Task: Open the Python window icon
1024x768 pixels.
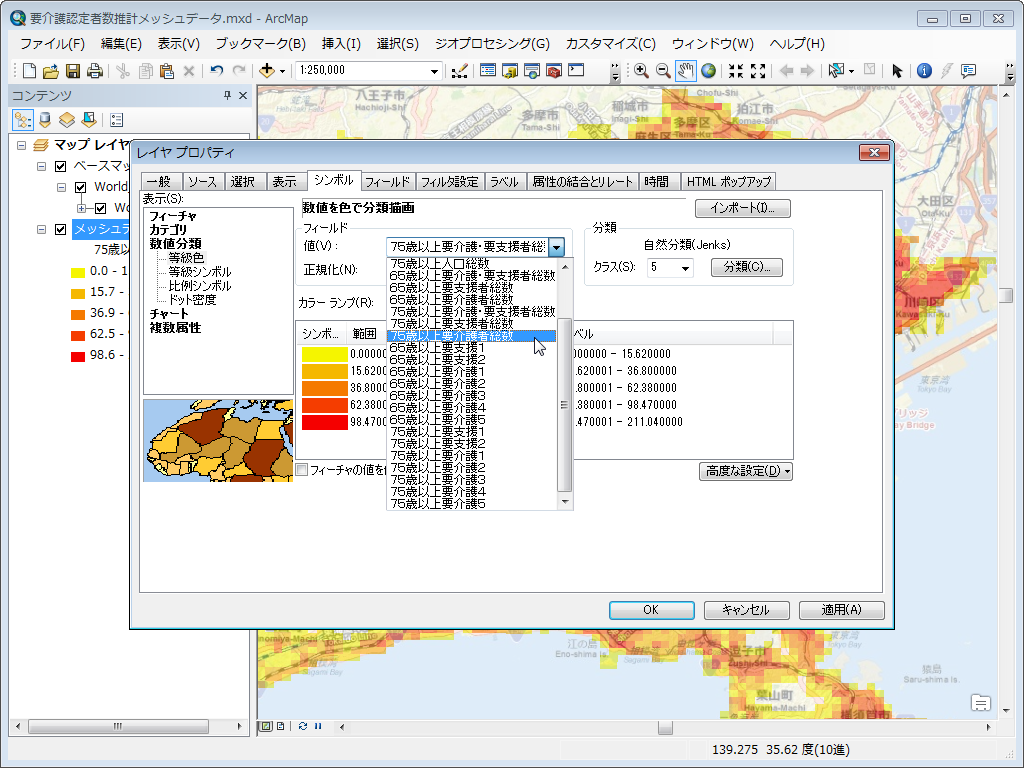Action: point(576,70)
